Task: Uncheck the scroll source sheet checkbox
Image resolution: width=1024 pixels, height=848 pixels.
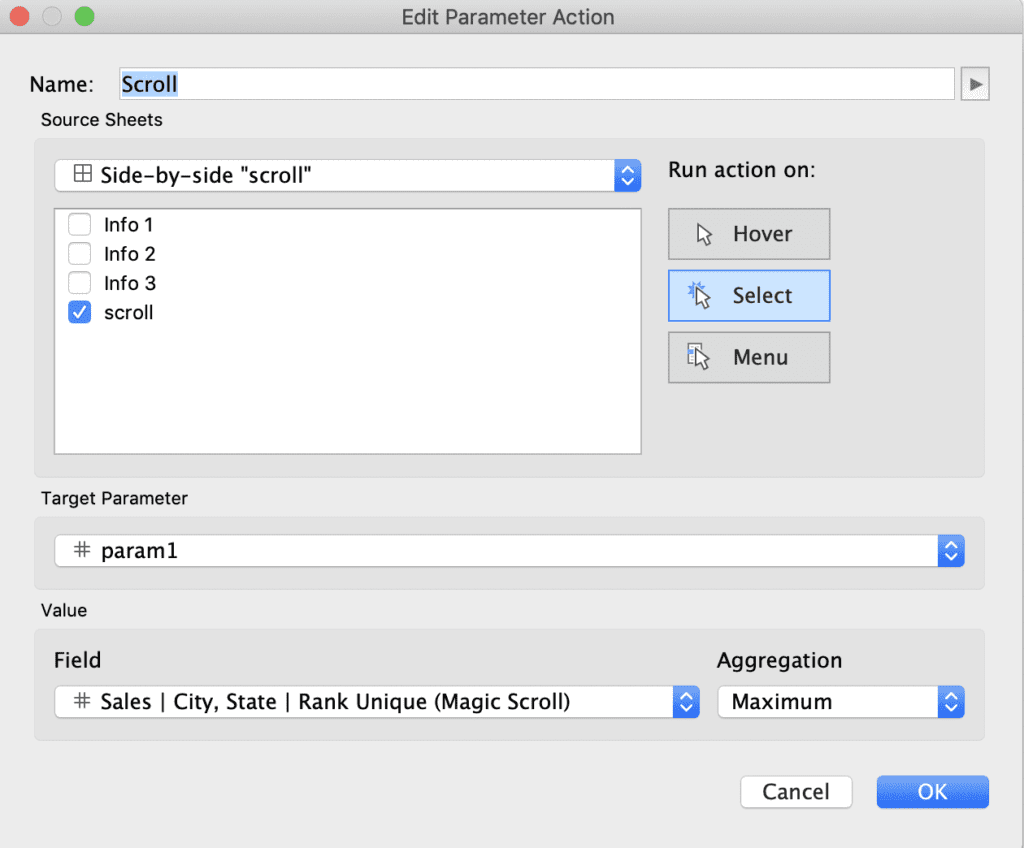Action: point(79,312)
